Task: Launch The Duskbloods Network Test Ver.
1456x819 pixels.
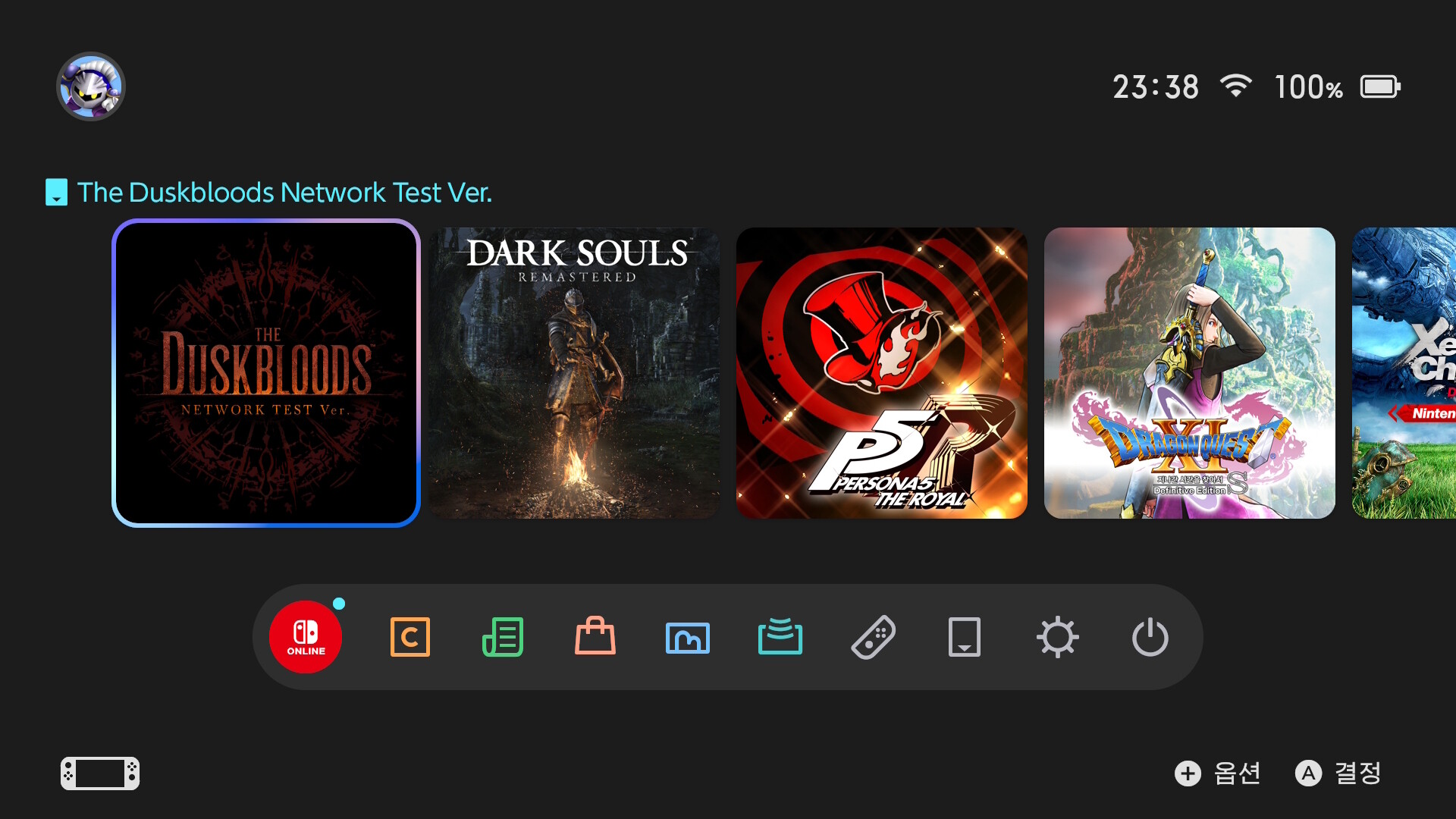Action: click(x=266, y=373)
